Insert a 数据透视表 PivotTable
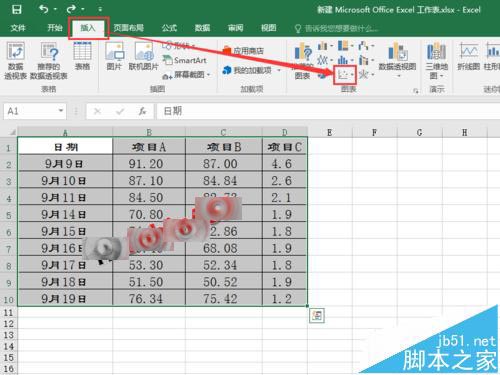 (16, 60)
